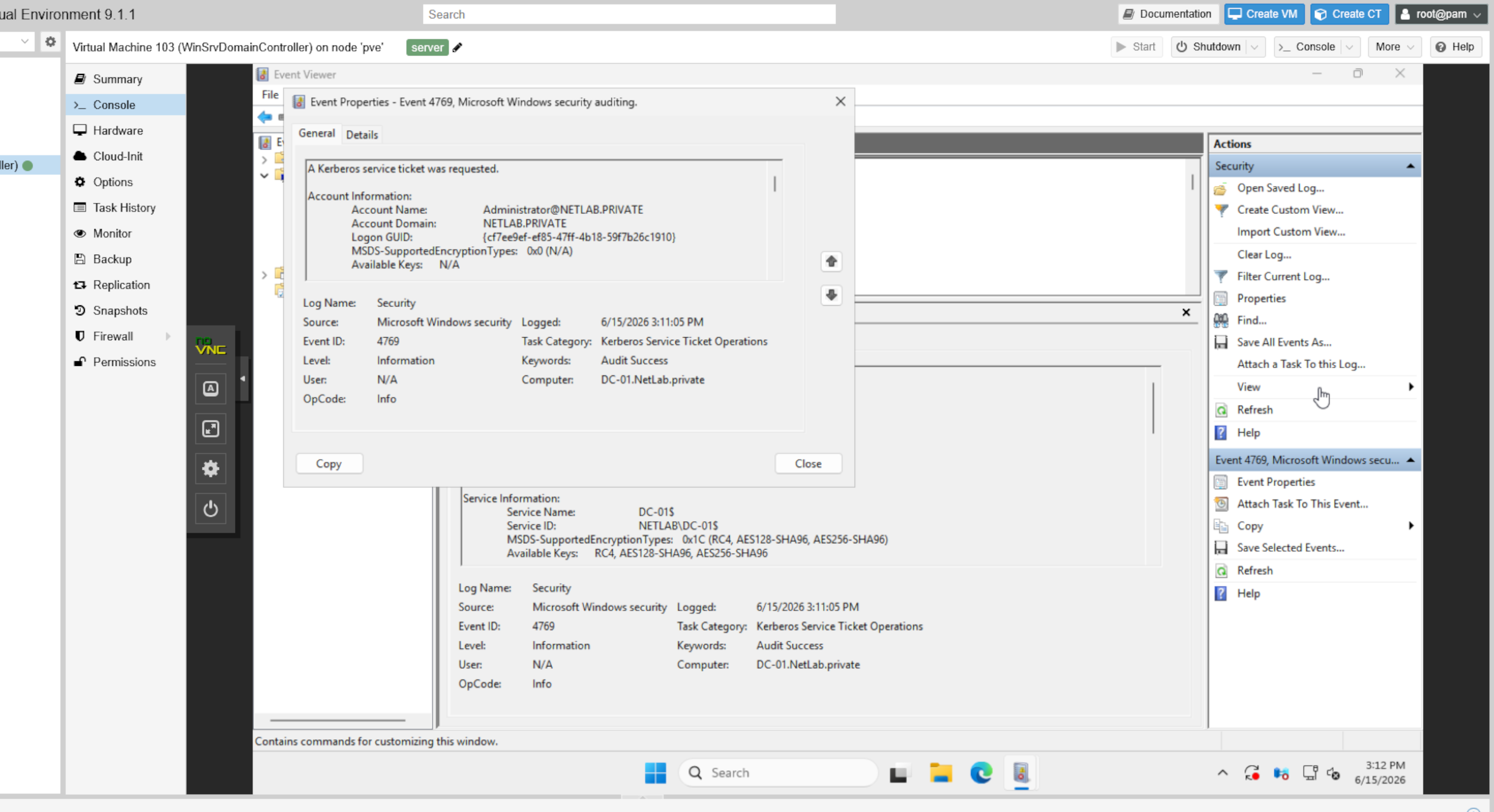Open Shutdown dropdown arrow
Image resolution: width=1494 pixels, height=812 pixels.
click(1254, 47)
